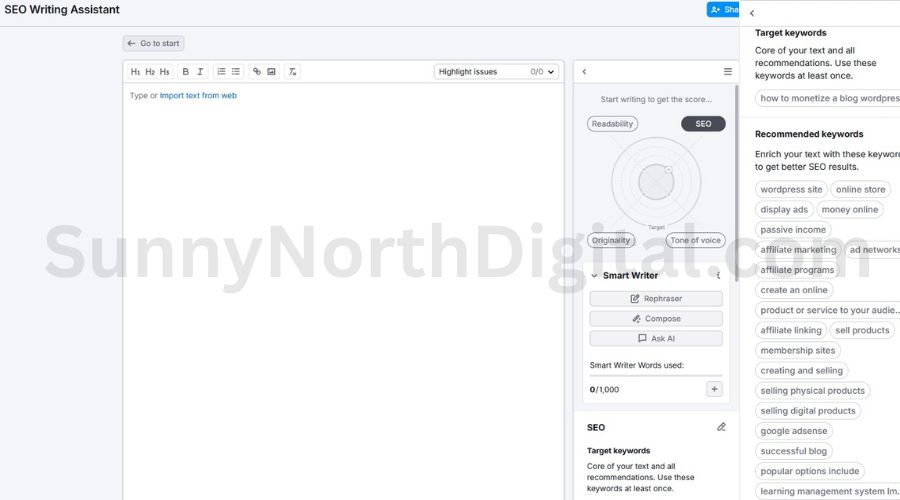Click the 'affiliate marketing' keyword chip
This screenshot has width=900, height=500.
798,250
